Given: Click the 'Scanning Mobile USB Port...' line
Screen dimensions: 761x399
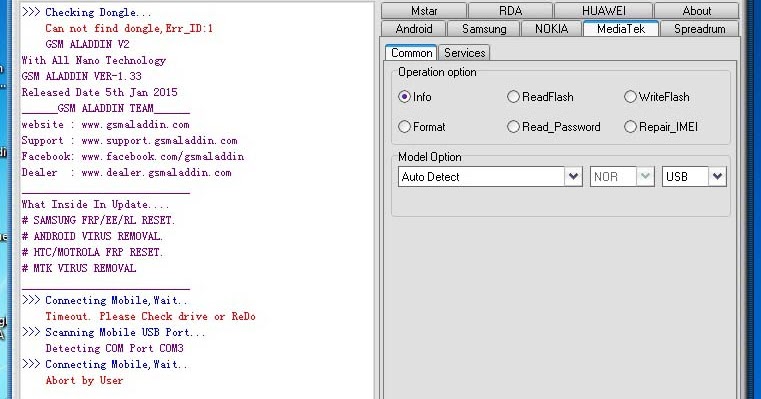Looking at the screenshot, I should coord(114,332).
